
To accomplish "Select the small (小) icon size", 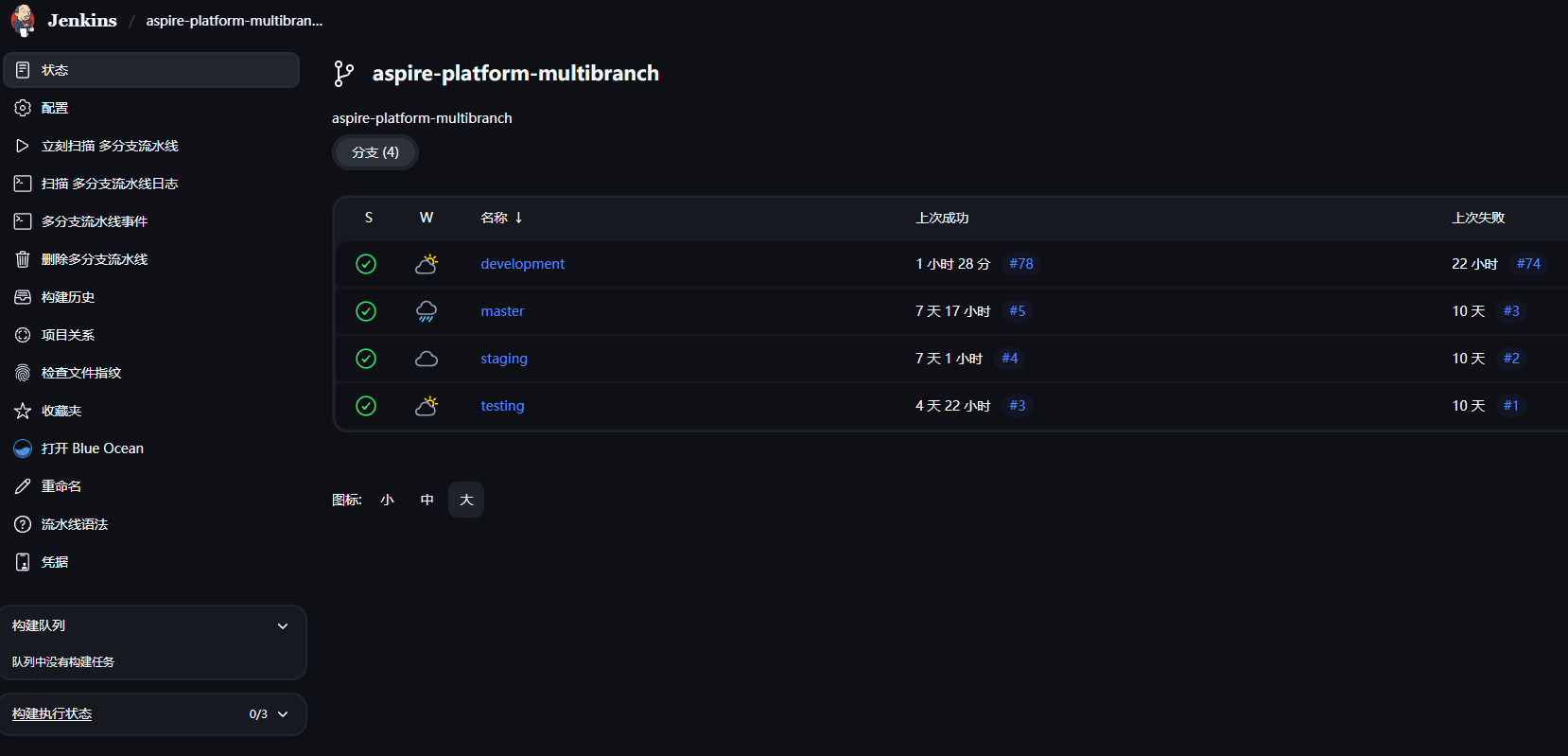I will pos(387,500).
